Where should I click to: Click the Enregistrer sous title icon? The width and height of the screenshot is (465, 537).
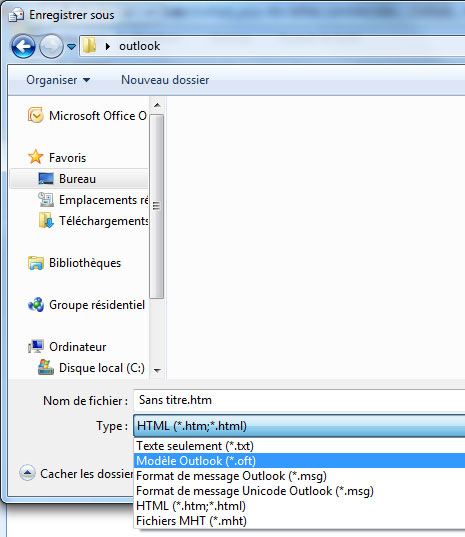point(16,15)
